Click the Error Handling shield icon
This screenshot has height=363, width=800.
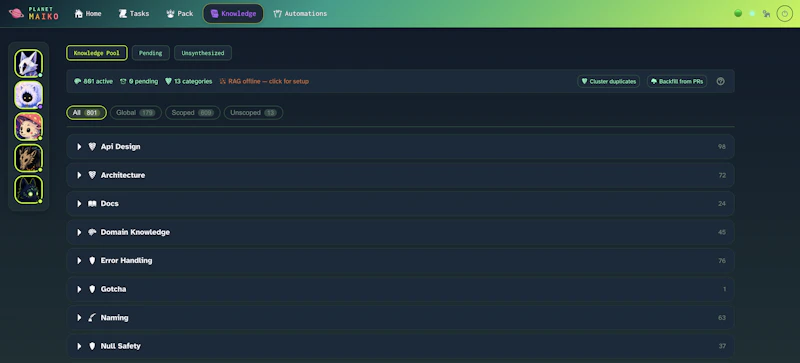(92, 261)
